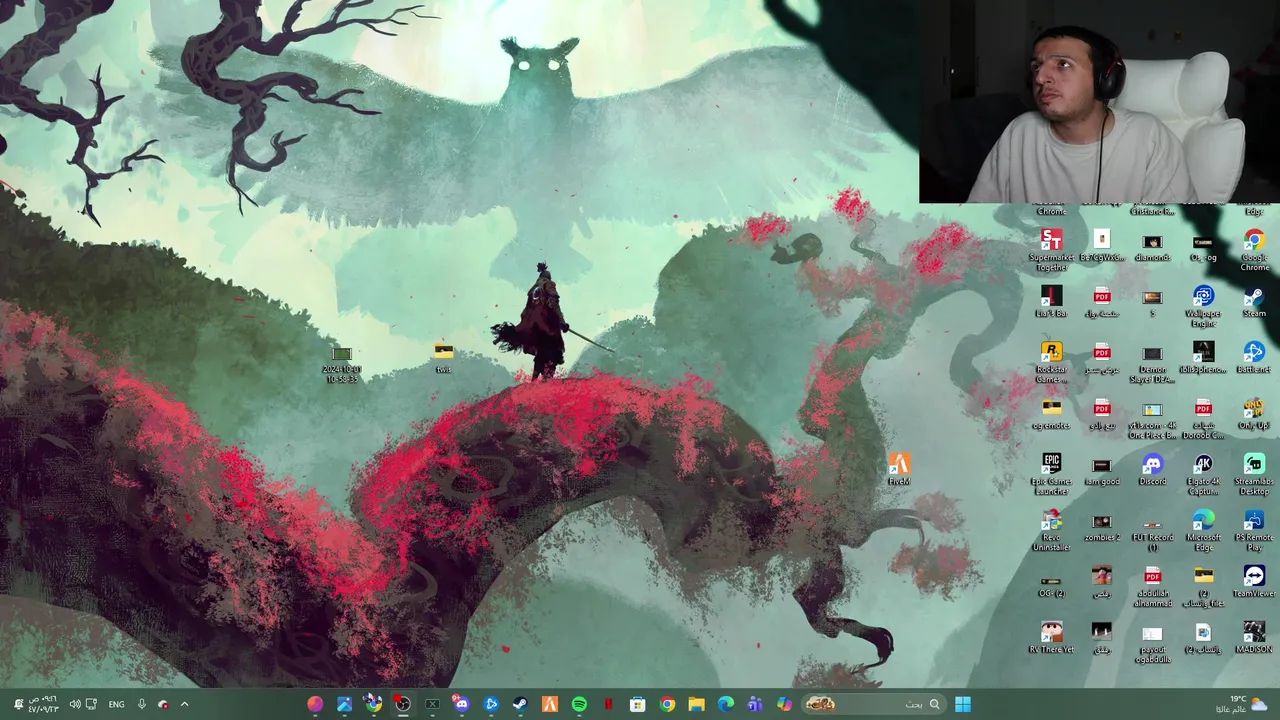This screenshot has height=720, width=1280.
Task: Open the Windows Start button in the taskbar
Action: click(963, 704)
